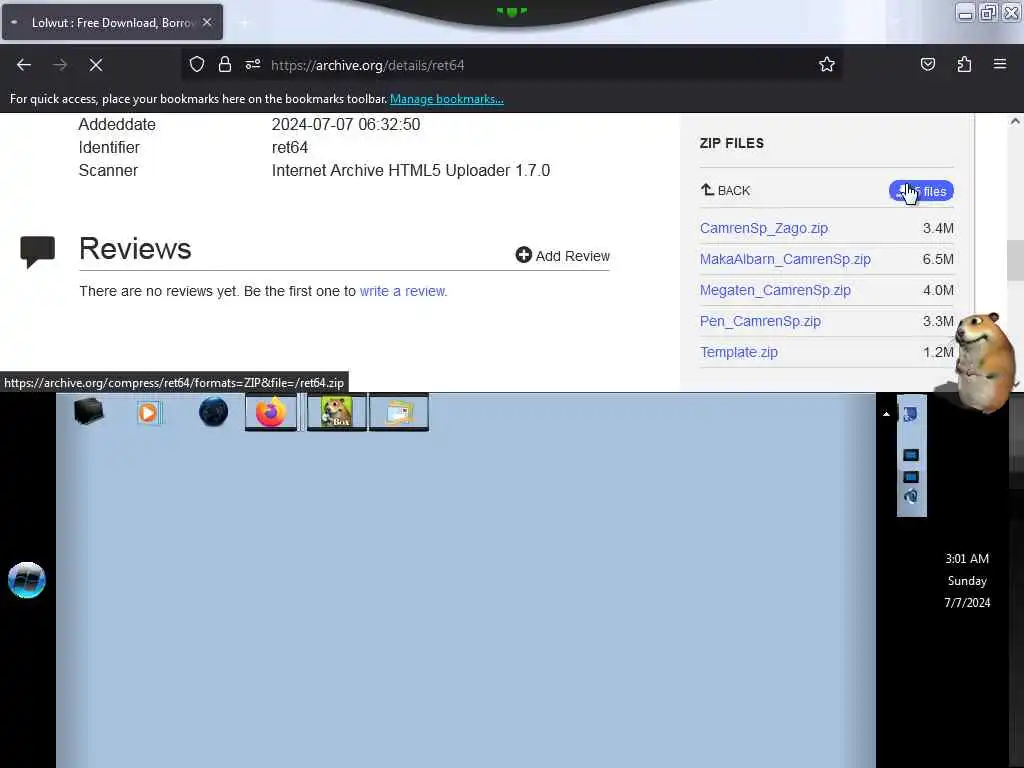Open the clock showing 3:01 AM
Image resolution: width=1024 pixels, height=768 pixels.
pos(967,559)
